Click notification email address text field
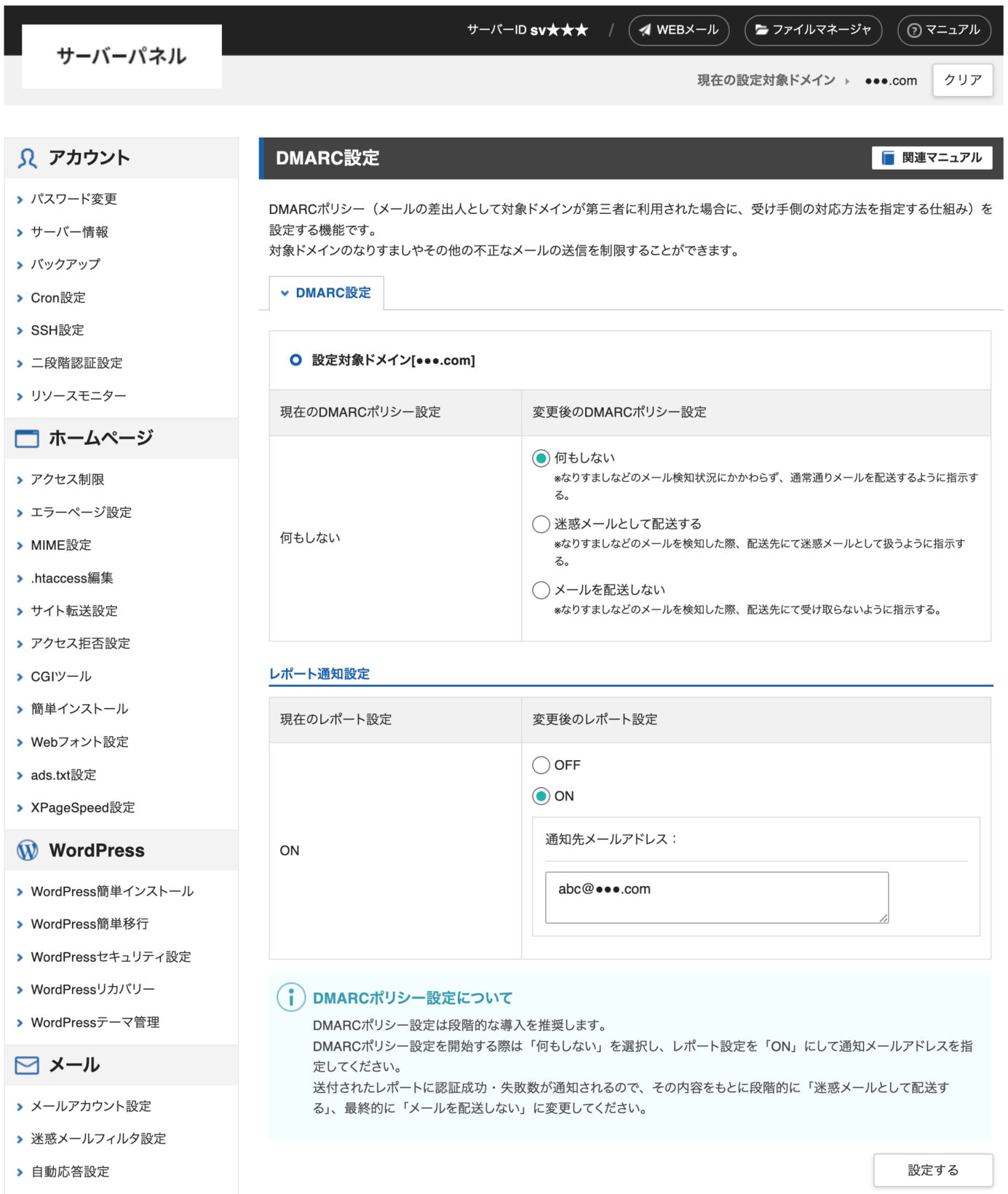1008x1194 pixels. point(717,897)
